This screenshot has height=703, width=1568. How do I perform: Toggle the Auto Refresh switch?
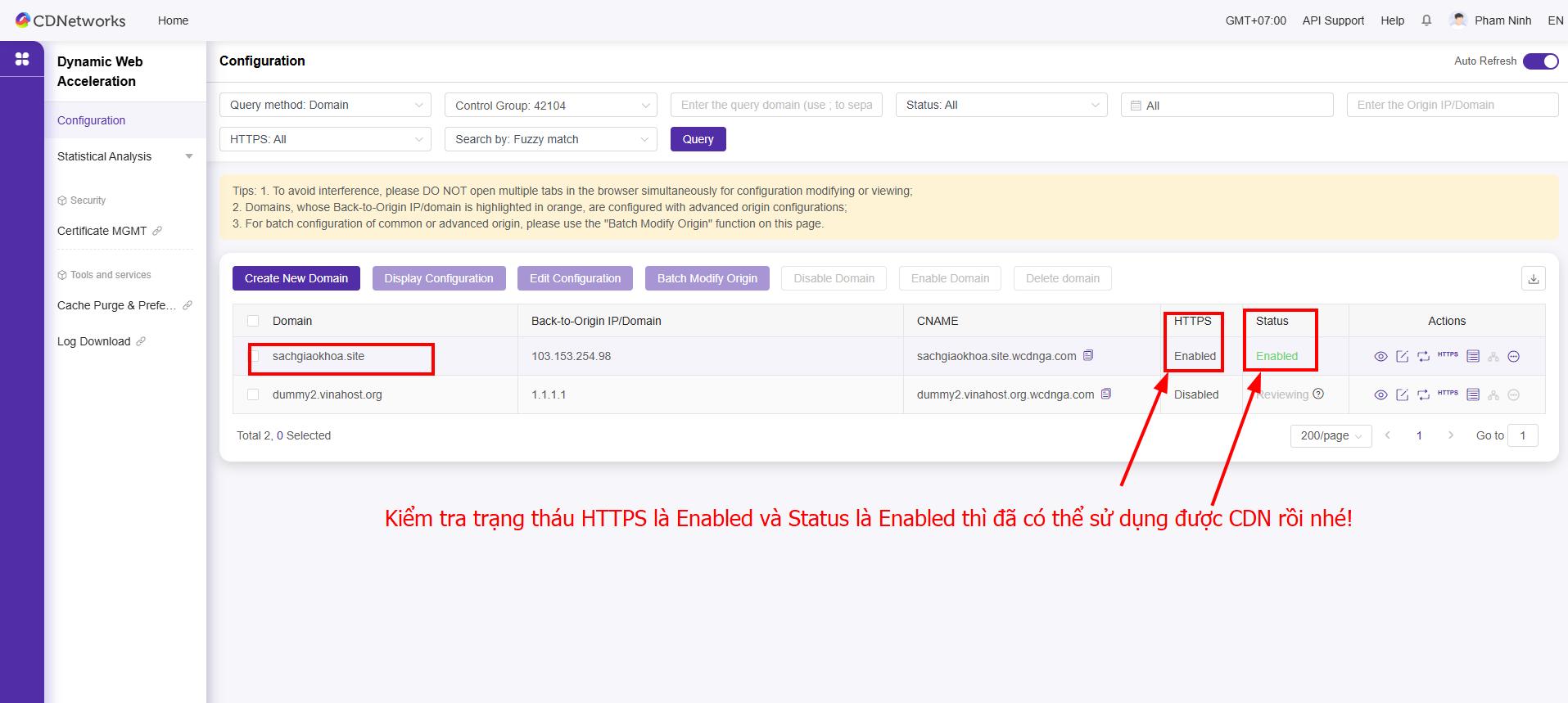(1540, 61)
